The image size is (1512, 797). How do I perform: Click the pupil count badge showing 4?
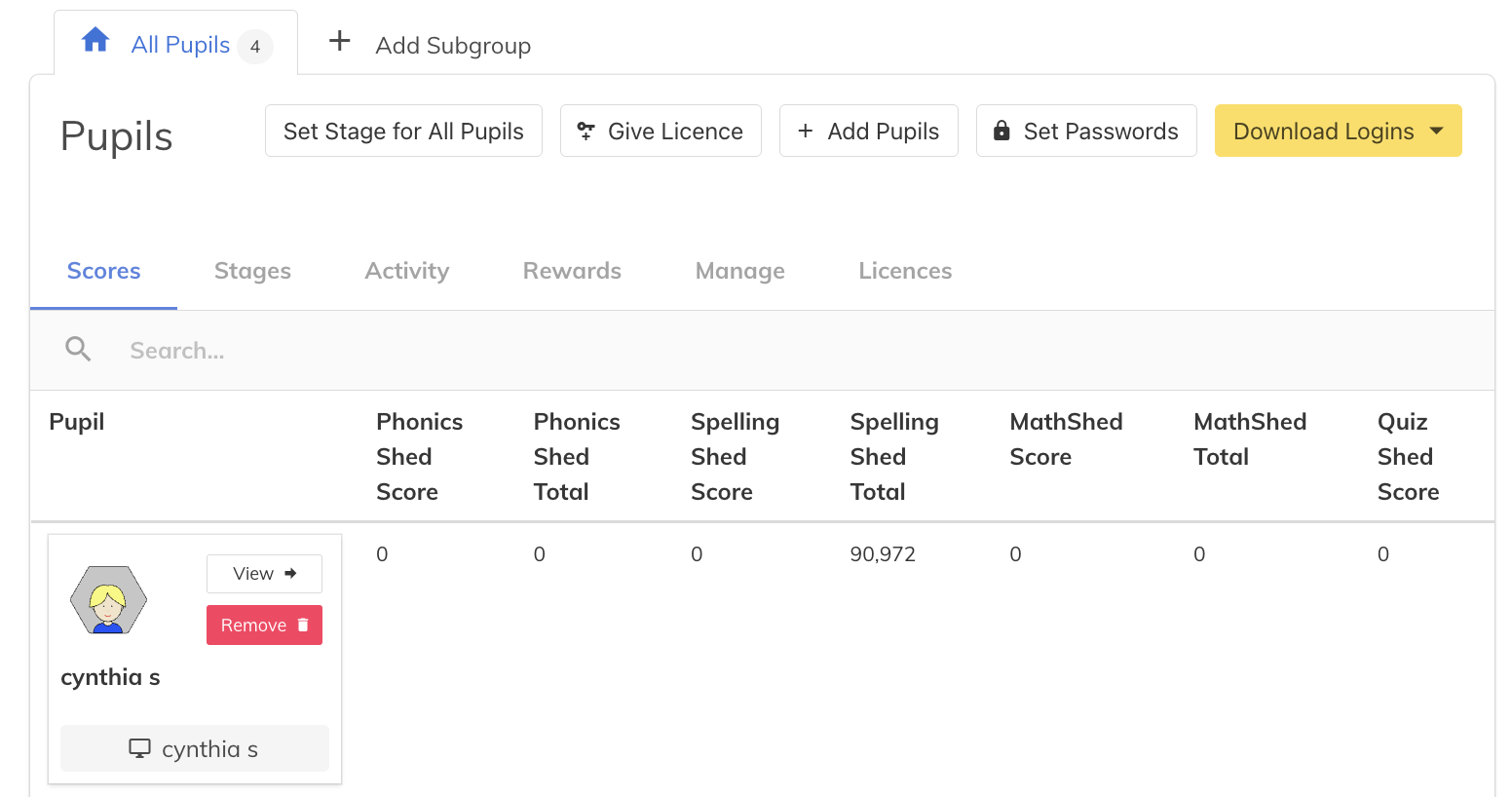coord(255,46)
